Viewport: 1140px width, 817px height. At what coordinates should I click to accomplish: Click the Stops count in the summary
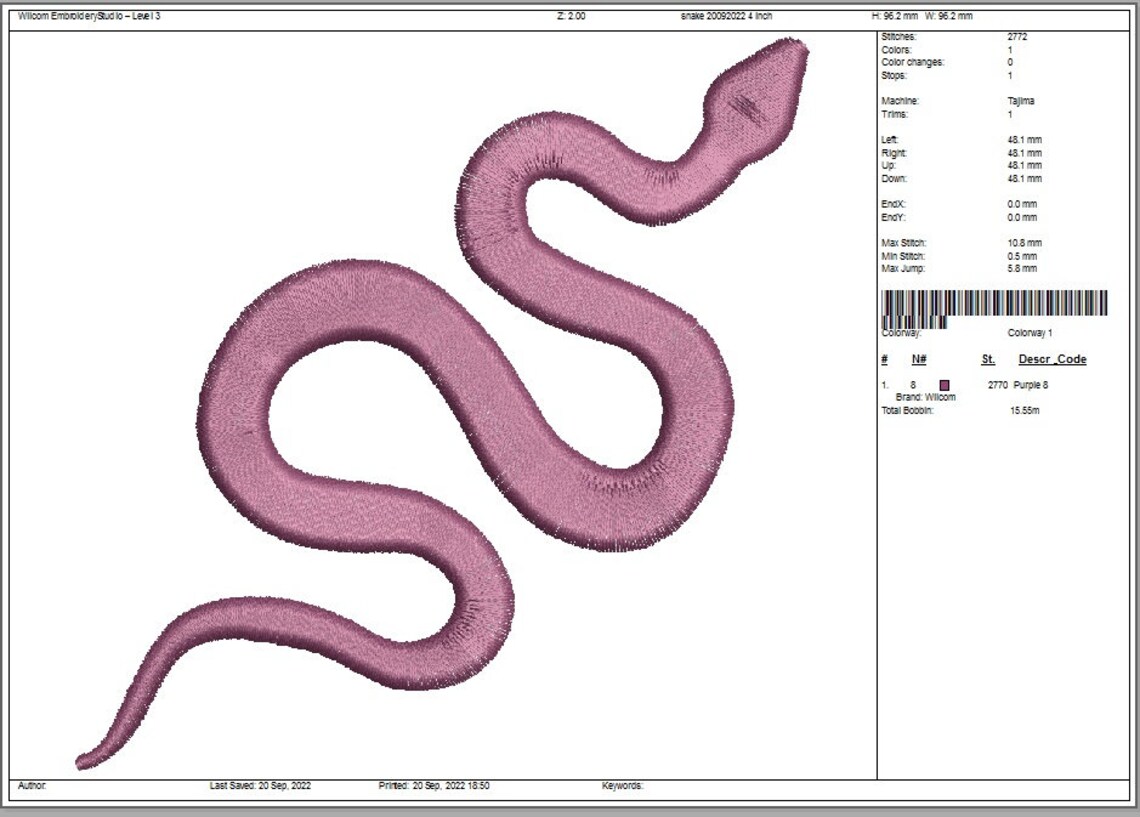coord(1009,77)
